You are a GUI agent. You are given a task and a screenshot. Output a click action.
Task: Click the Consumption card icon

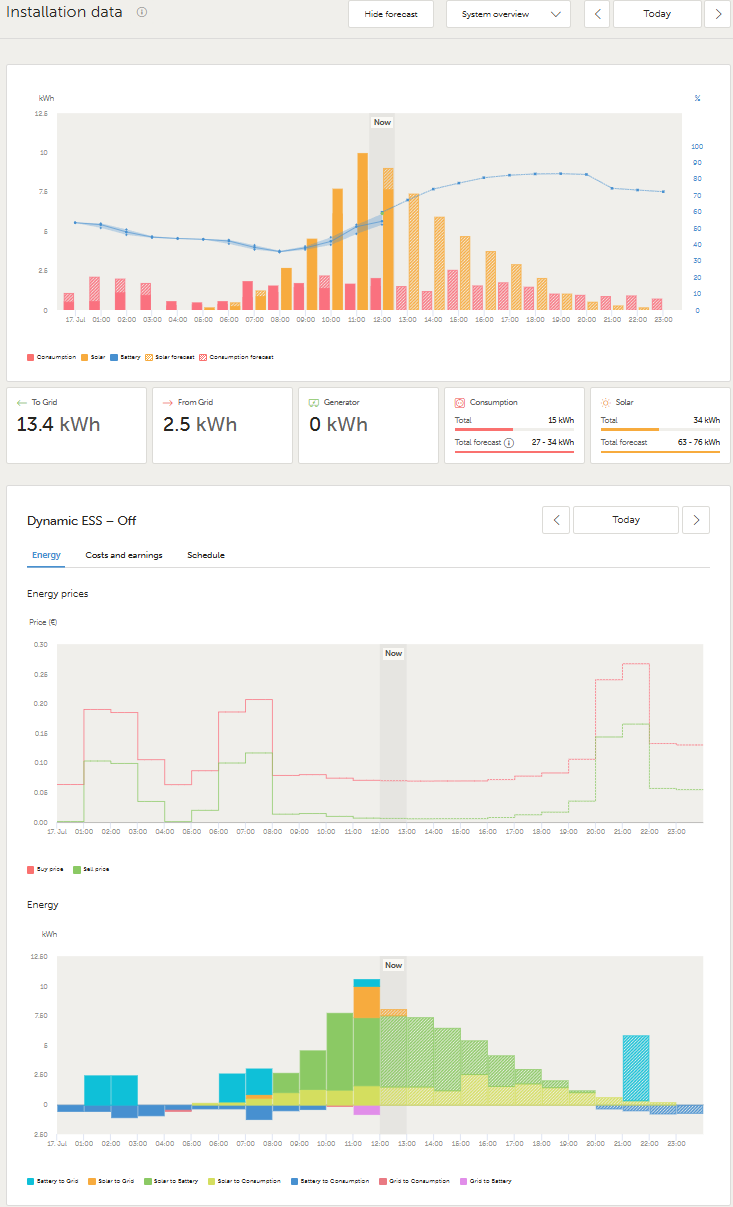pos(460,402)
